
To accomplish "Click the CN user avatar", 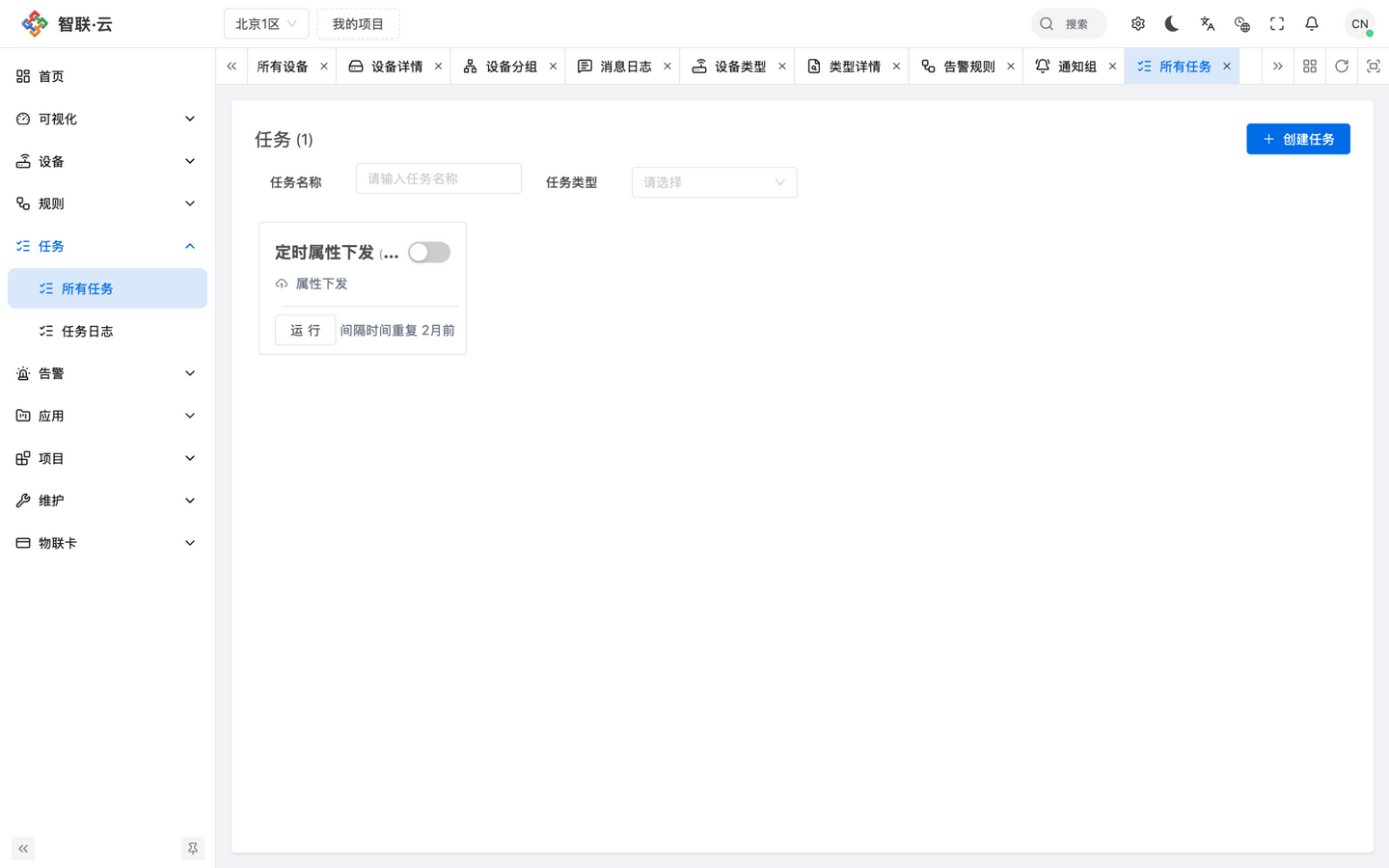I will (1360, 24).
